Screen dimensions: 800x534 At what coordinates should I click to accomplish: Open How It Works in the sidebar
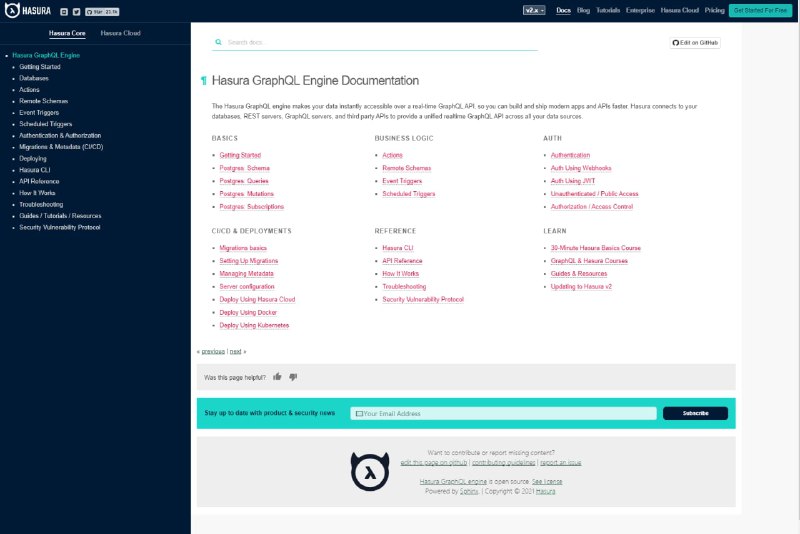point(37,193)
